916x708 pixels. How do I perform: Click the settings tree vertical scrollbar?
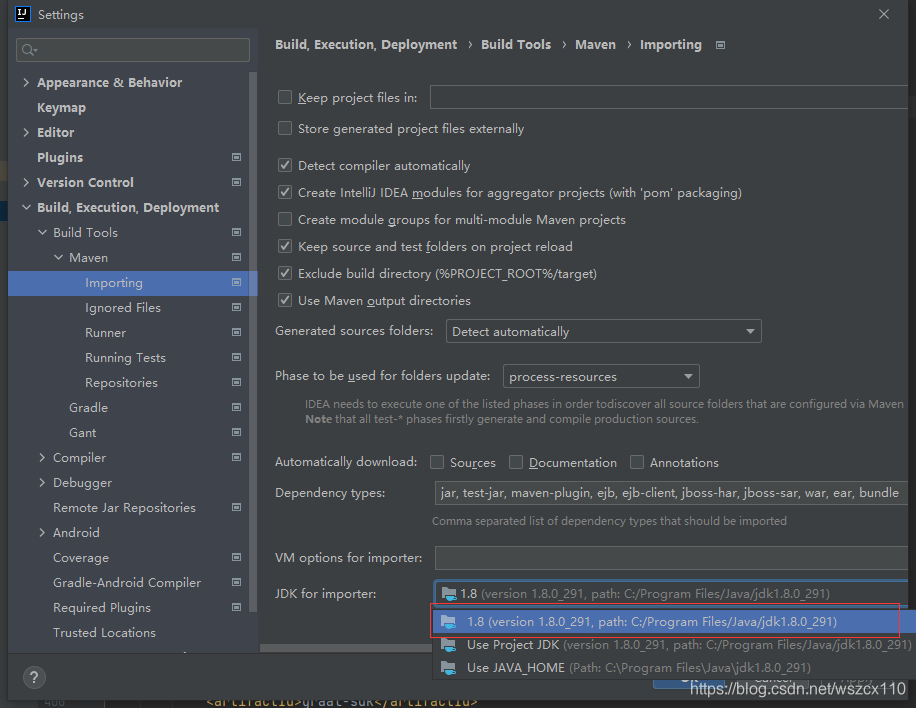(253, 342)
